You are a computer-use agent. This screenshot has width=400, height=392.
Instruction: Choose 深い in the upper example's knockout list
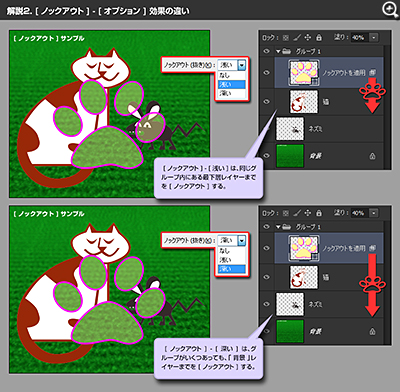tap(232, 93)
